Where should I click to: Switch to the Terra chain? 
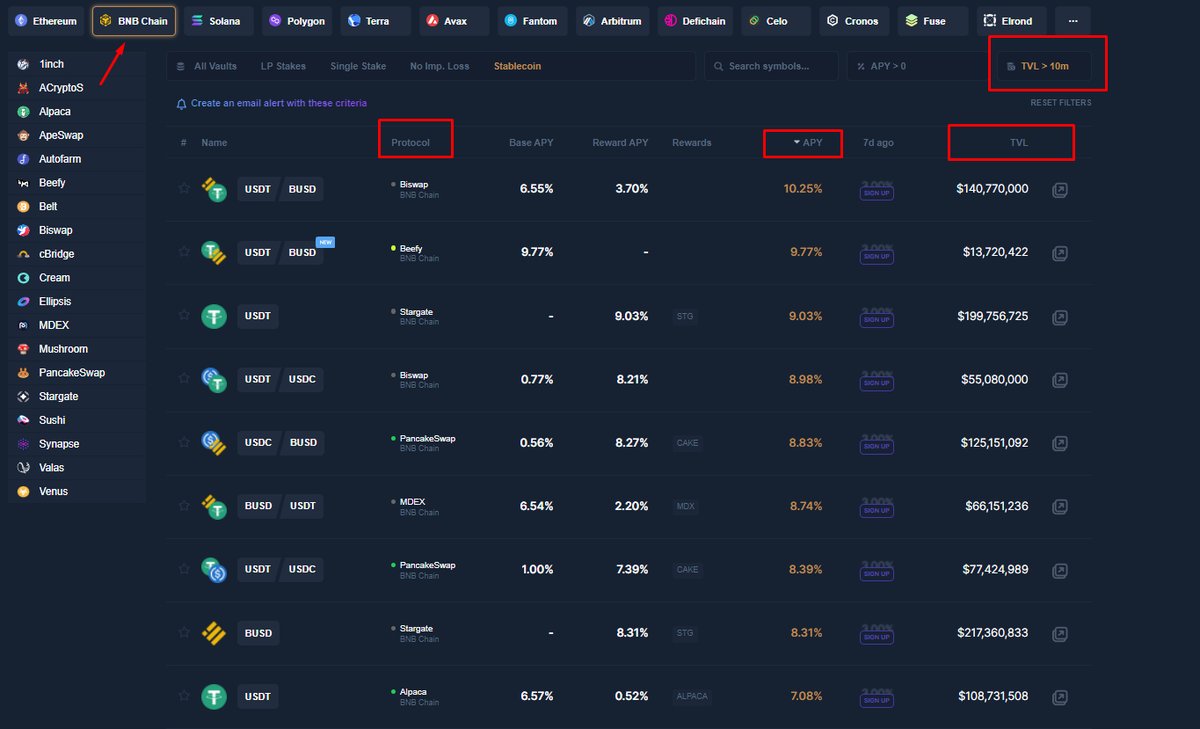(x=375, y=21)
